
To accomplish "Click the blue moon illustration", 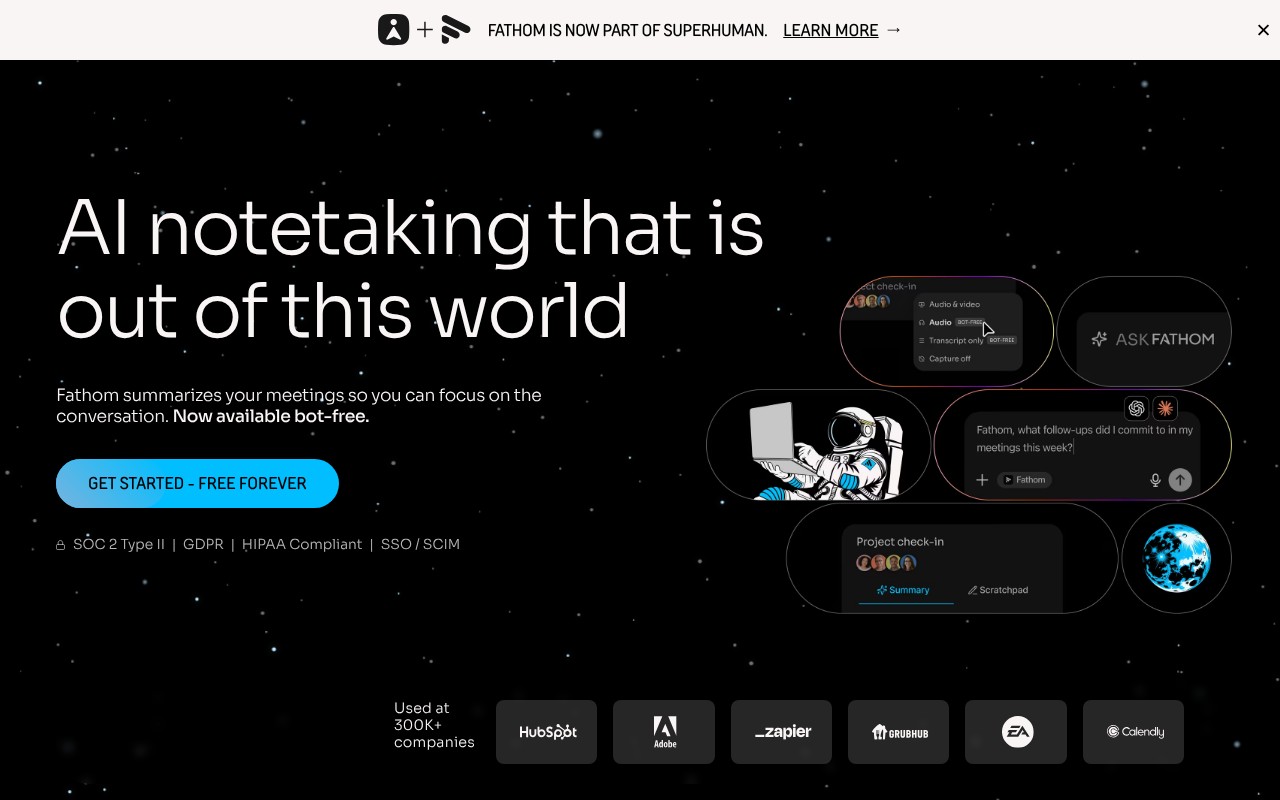I will [1177, 558].
